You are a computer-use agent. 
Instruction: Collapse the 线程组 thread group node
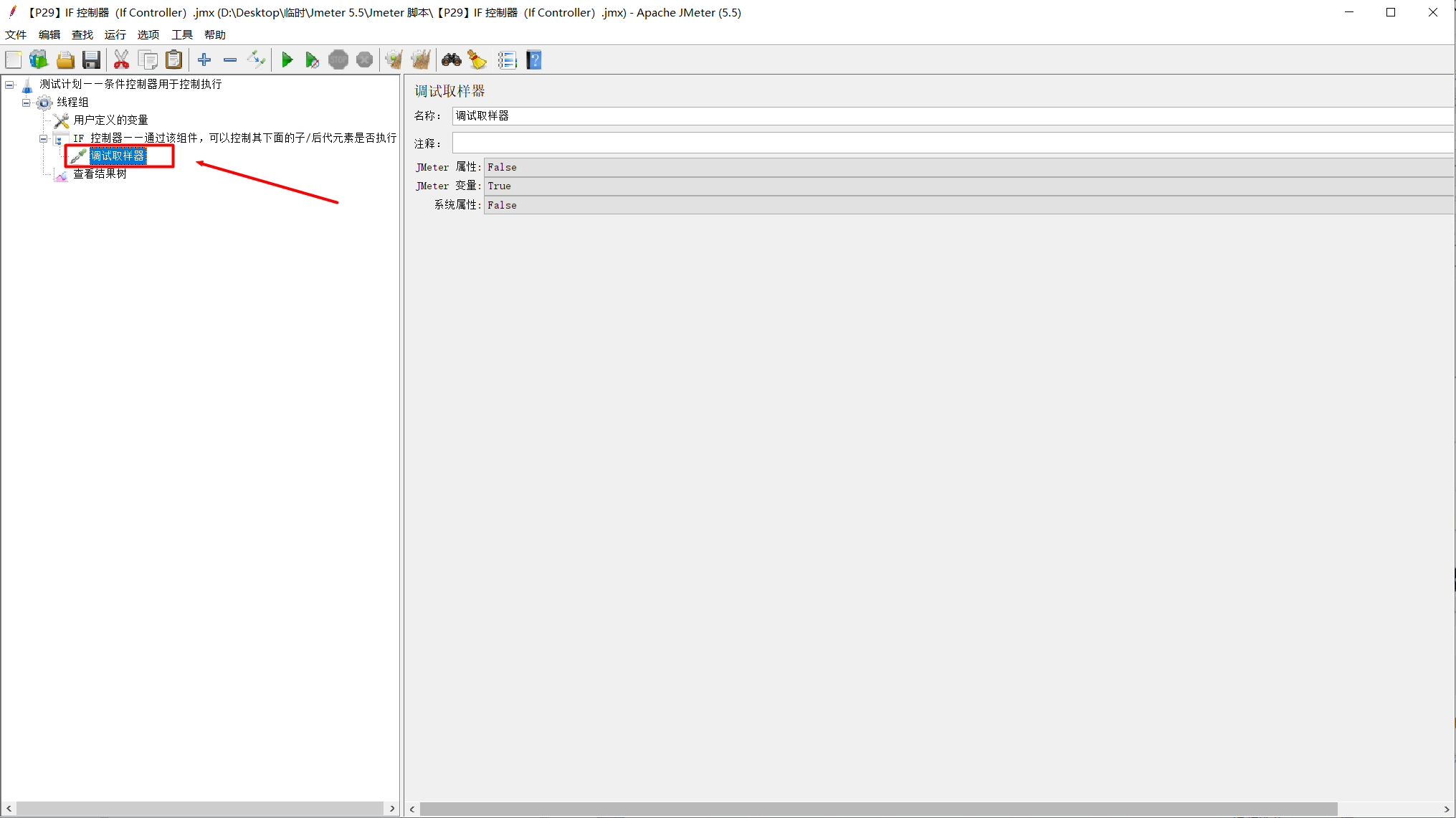[x=27, y=103]
